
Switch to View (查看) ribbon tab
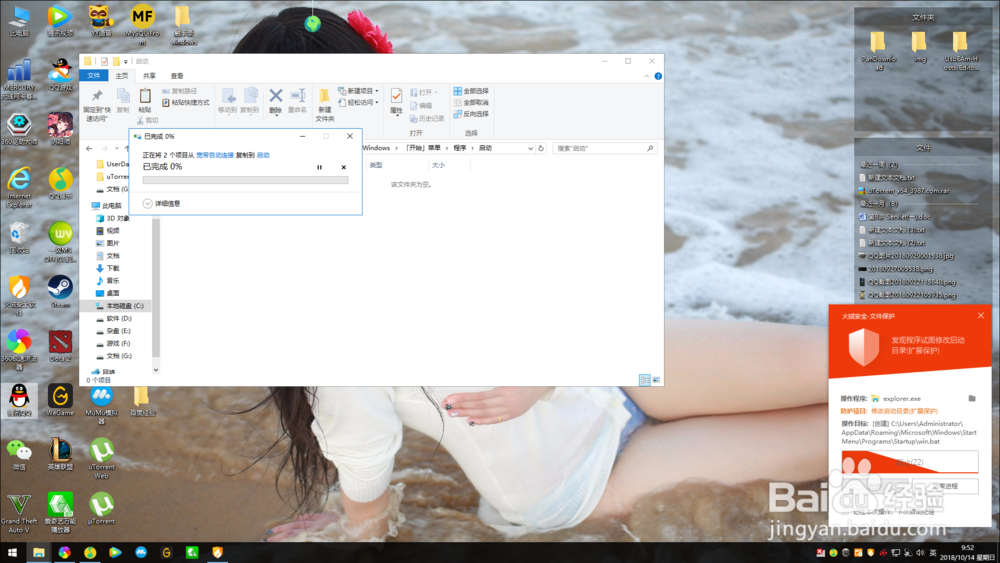177,76
